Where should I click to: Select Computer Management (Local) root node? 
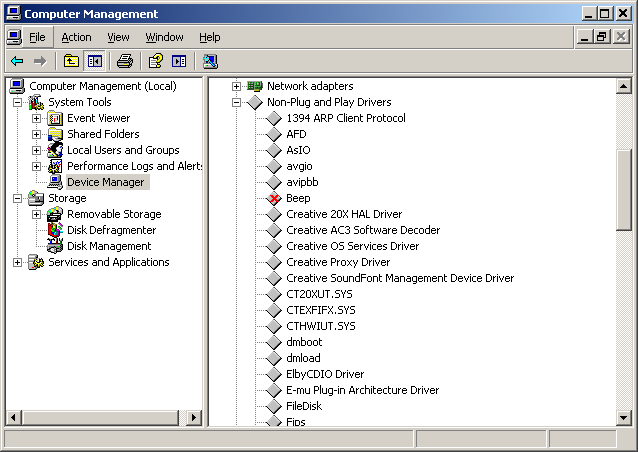tap(103, 86)
